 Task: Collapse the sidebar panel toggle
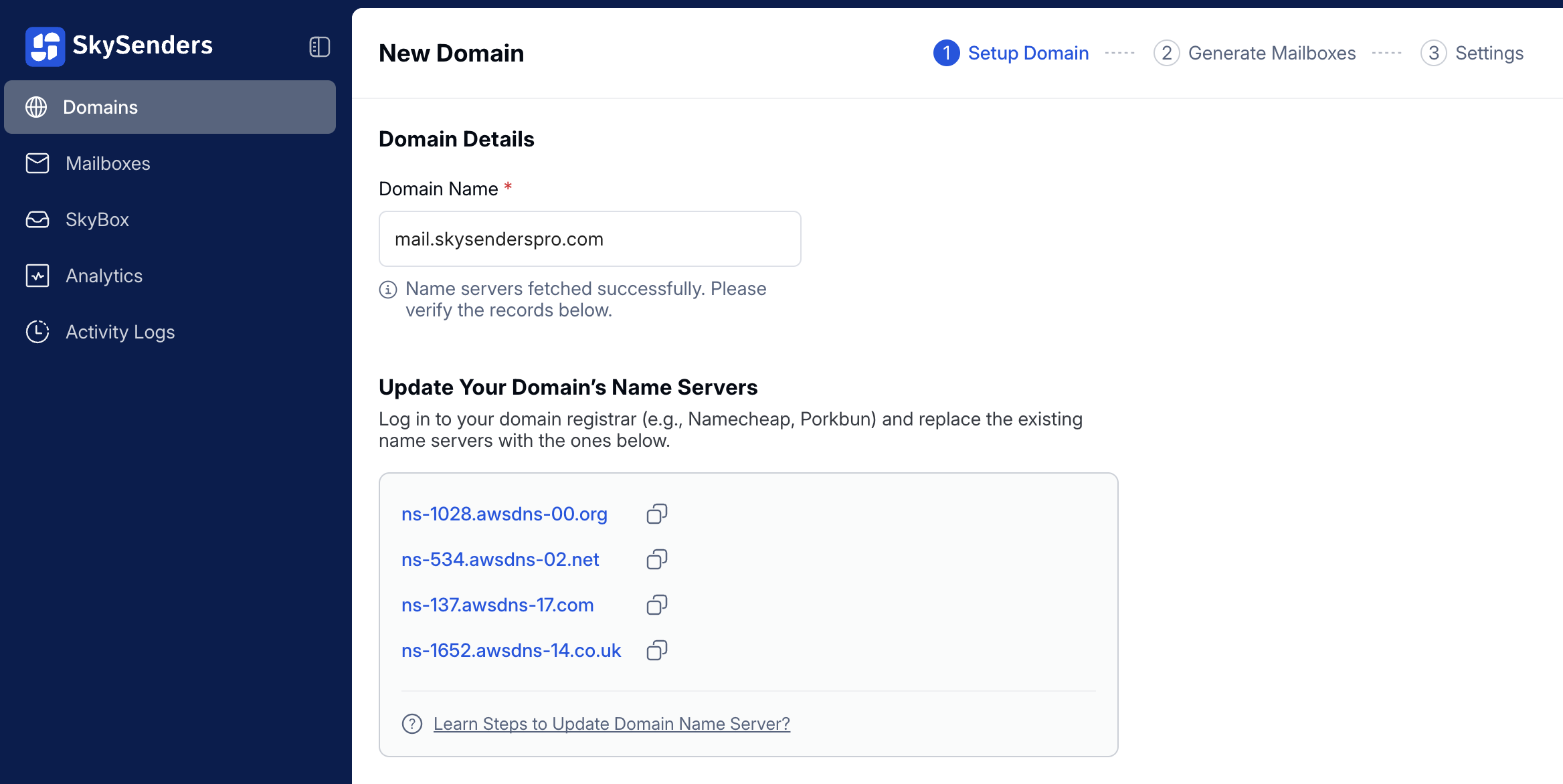[319, 47]
